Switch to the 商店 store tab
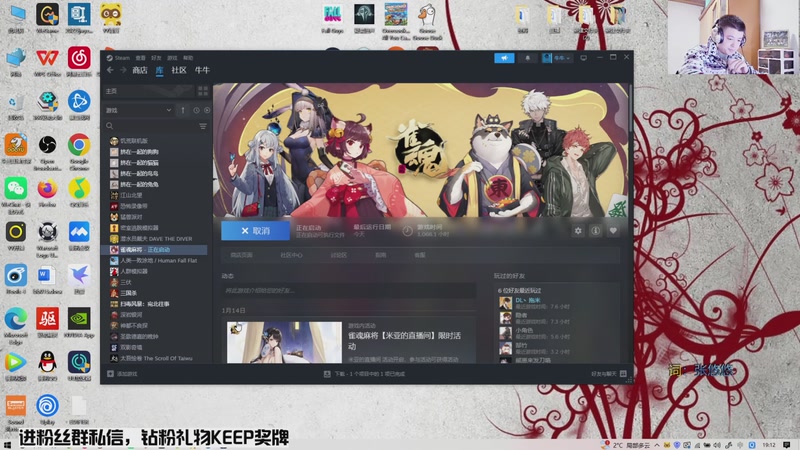 pyautogui.click(x=140, y=70)
